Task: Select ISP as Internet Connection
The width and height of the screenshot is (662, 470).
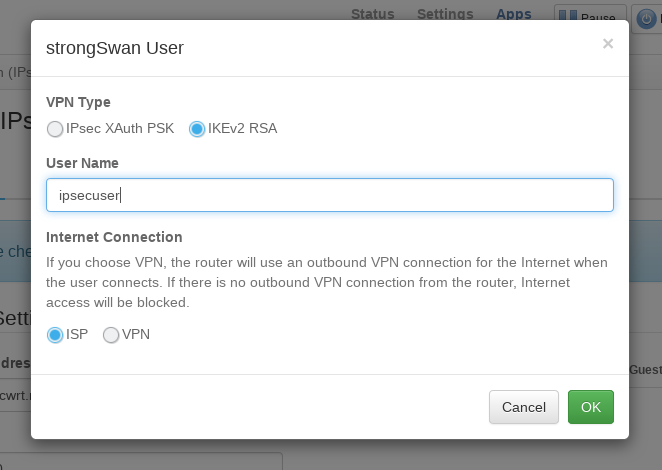Action: pos(55,334)
